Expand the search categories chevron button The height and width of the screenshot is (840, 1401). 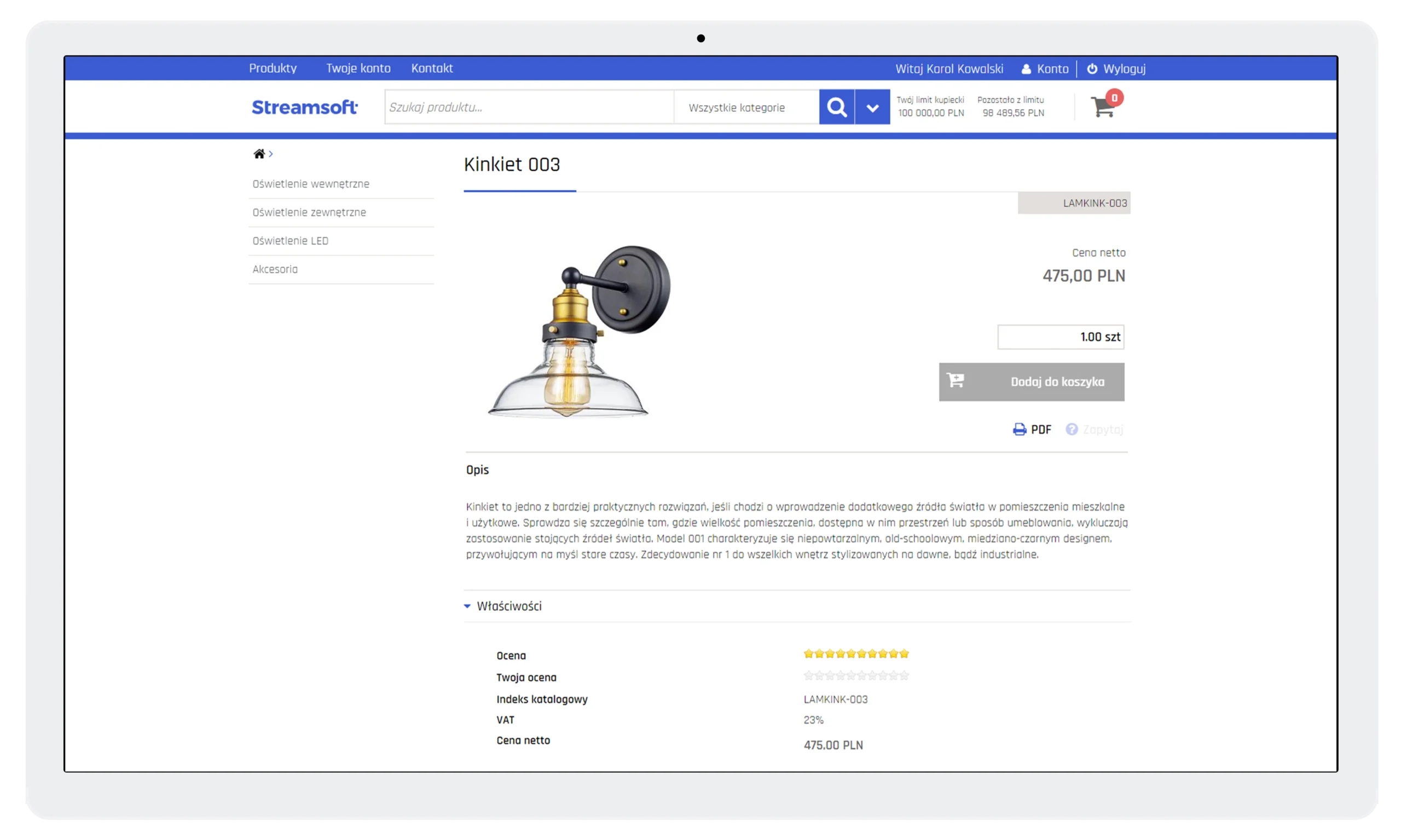872,107
